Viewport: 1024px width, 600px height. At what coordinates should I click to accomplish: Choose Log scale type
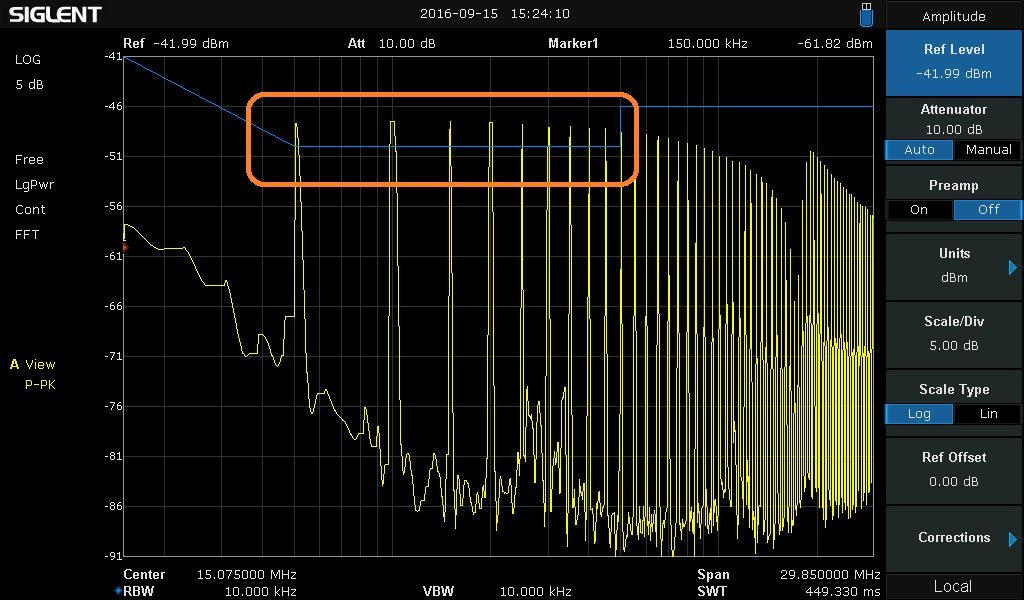[919, 414]
